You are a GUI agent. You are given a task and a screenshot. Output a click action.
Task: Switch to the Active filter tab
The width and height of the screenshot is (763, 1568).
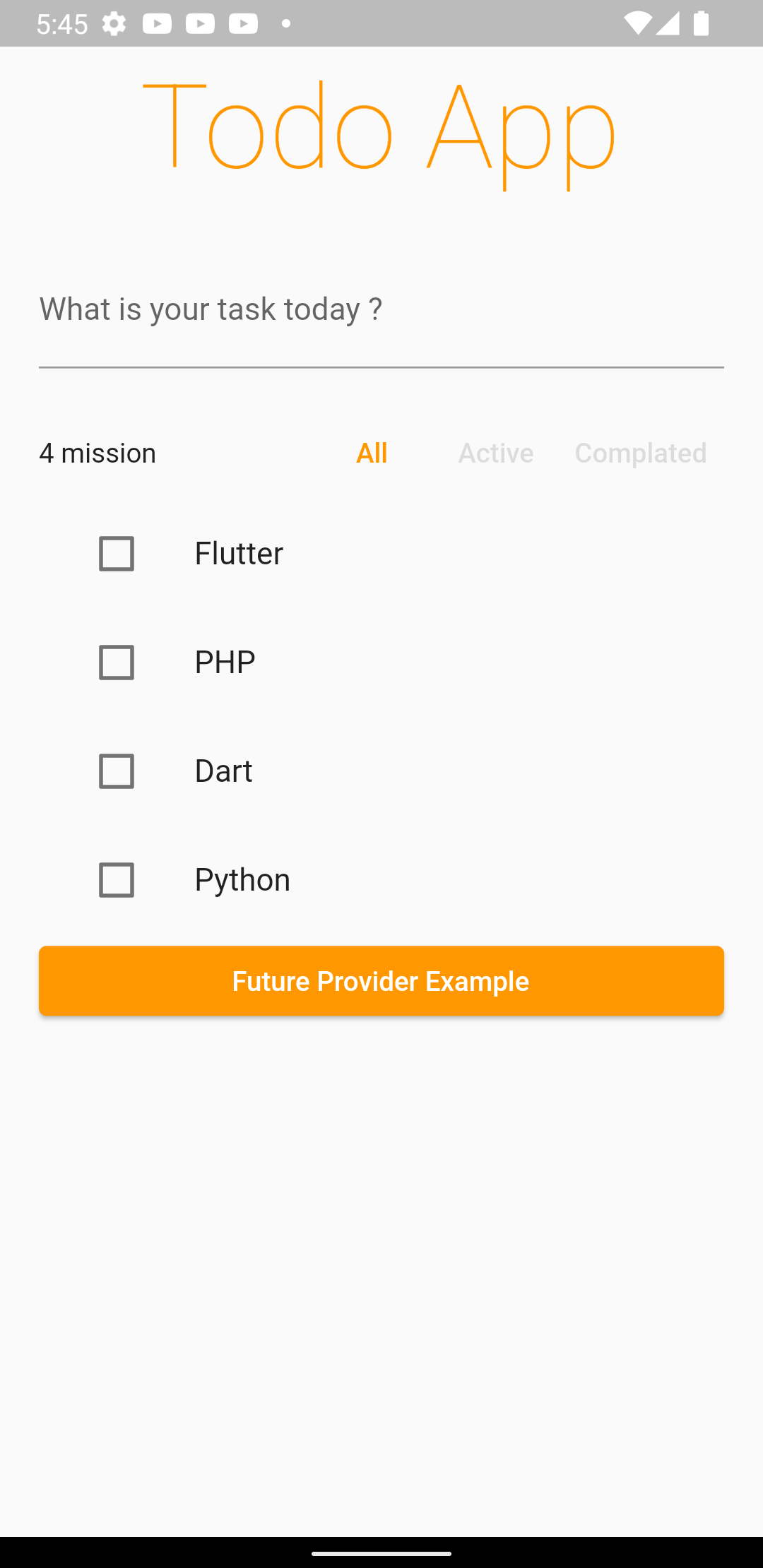tap(495, 453)
